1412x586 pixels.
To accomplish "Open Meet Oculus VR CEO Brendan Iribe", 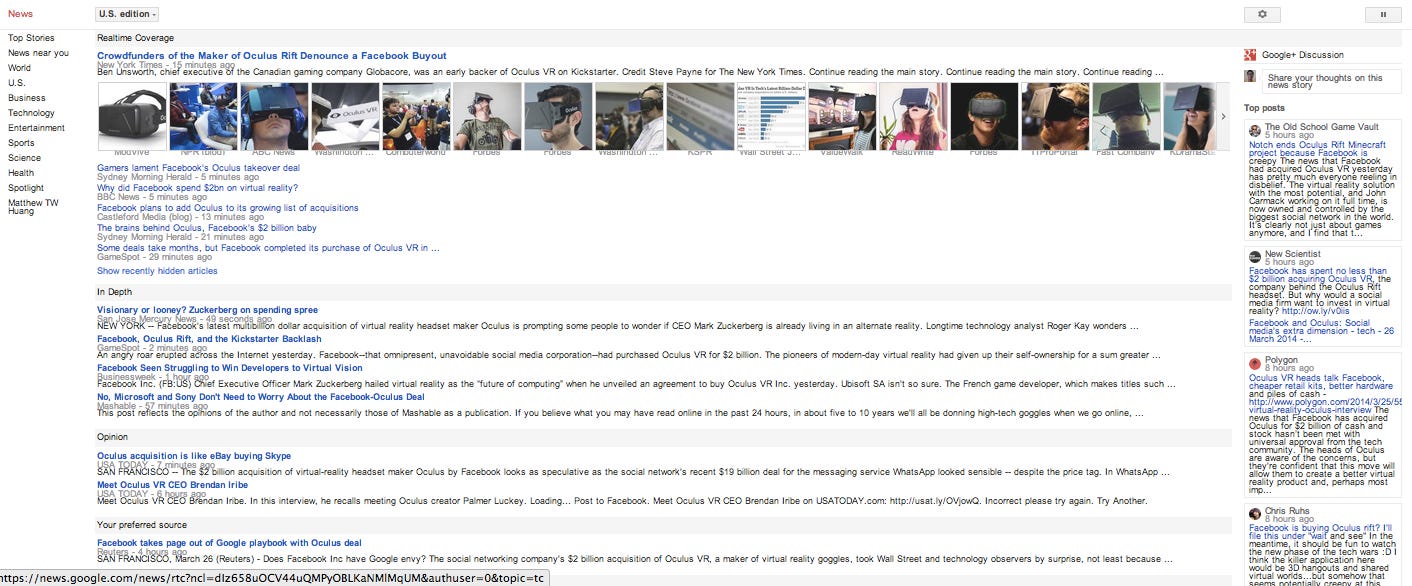I will (172, 485).
